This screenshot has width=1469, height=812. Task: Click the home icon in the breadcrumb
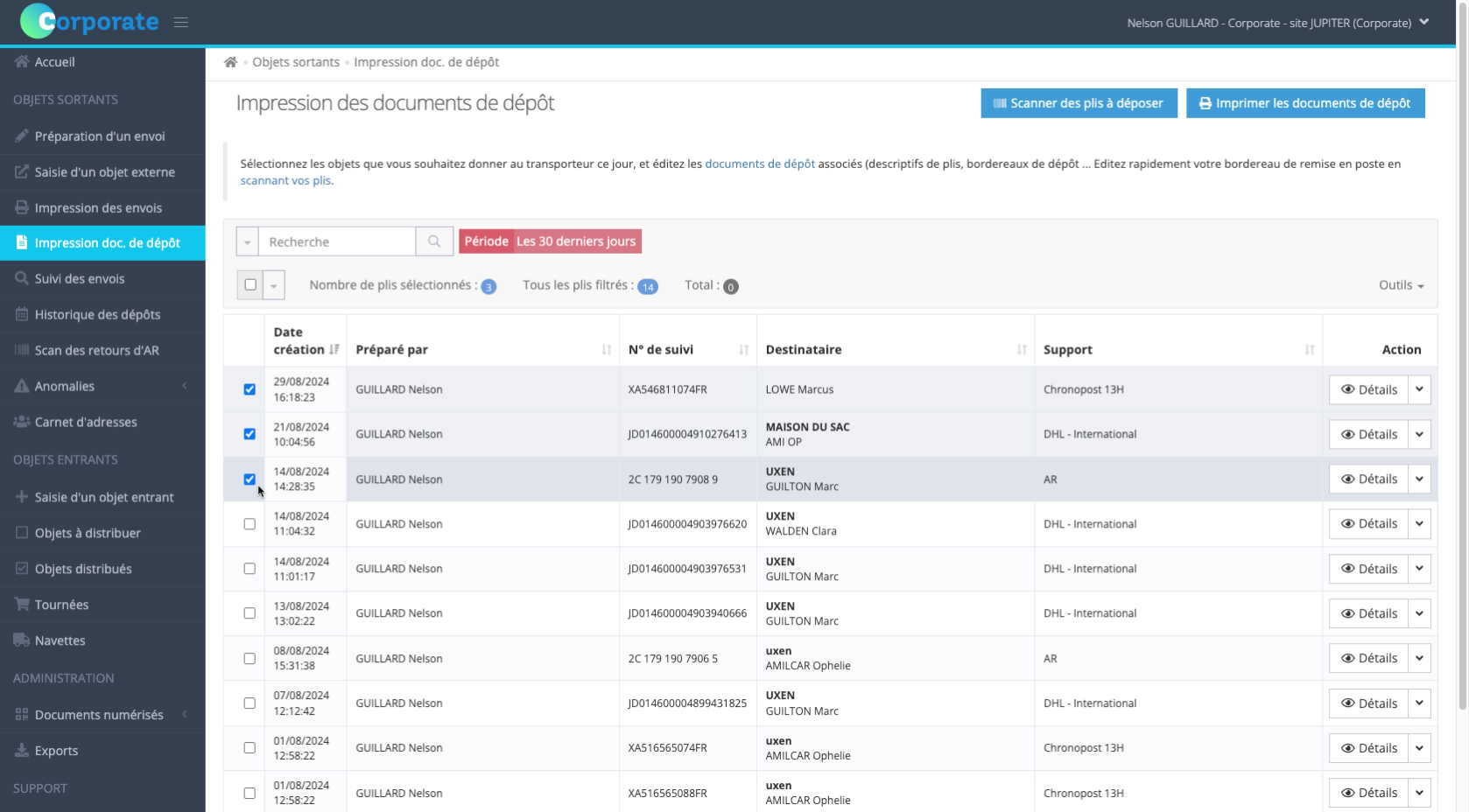pyautogui.click(x=230, y=62)
